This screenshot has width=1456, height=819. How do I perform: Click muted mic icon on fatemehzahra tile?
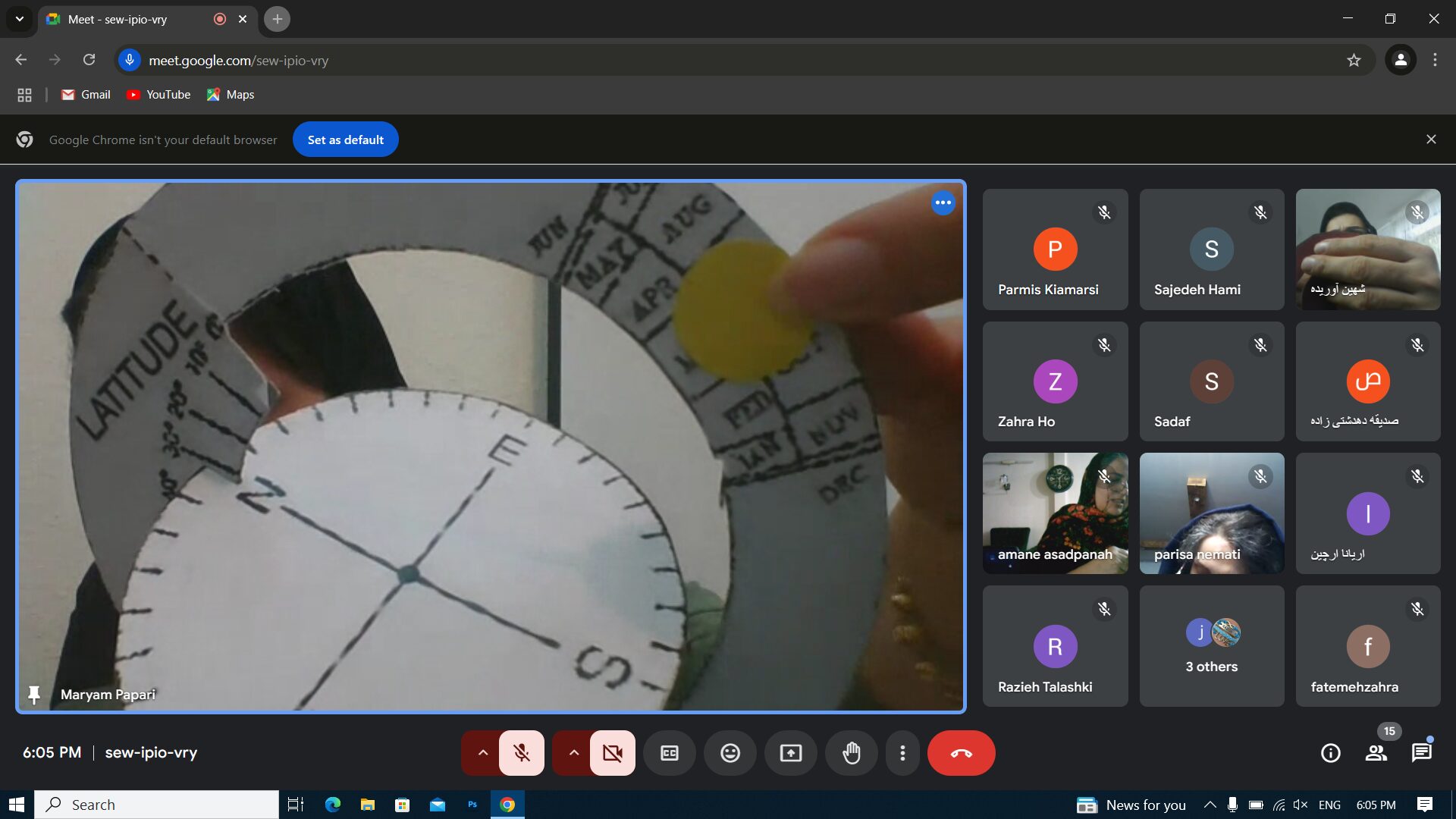[x=1417, y=609]
